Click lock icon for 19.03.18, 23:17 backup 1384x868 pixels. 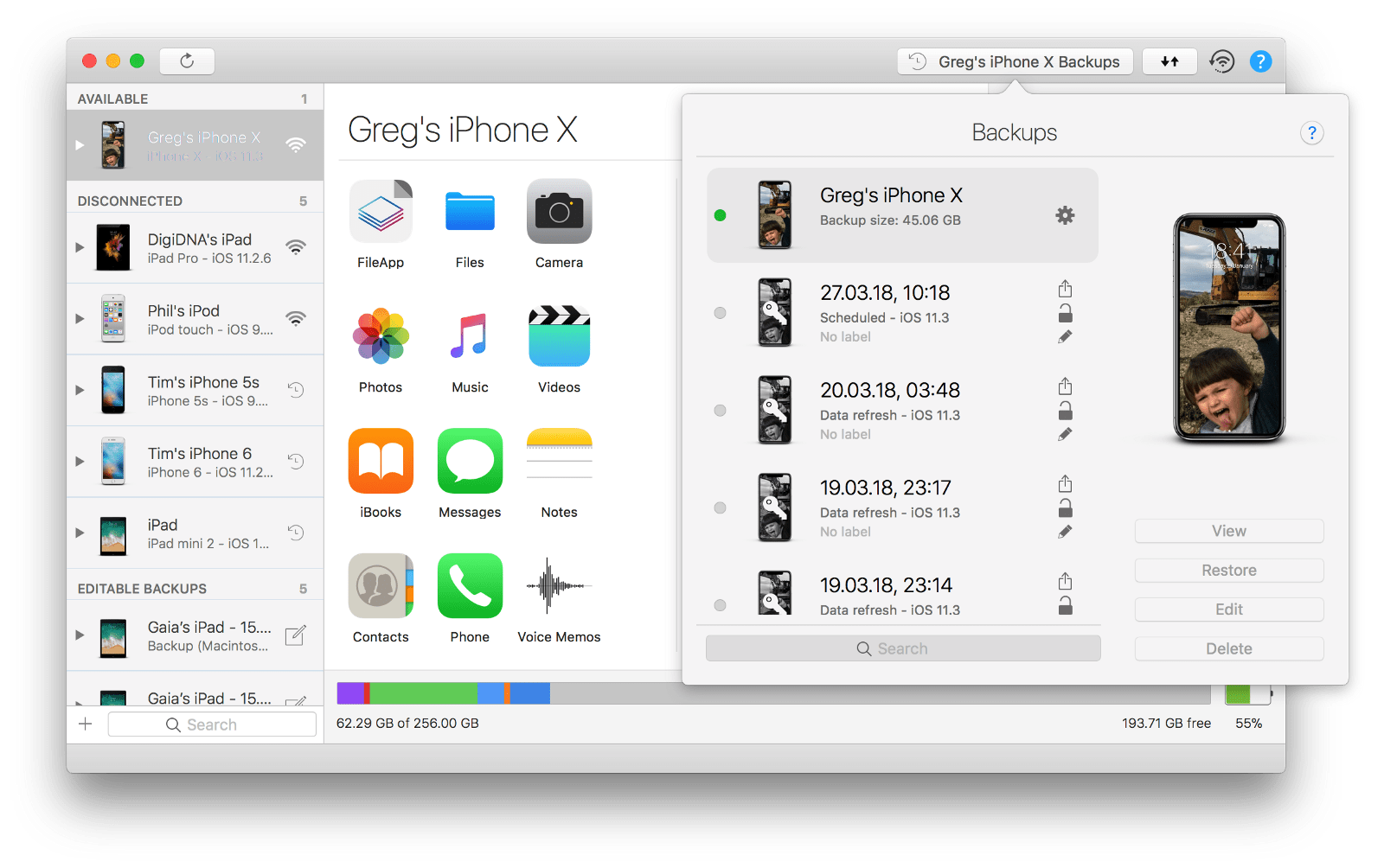[x=1066, y=508]
